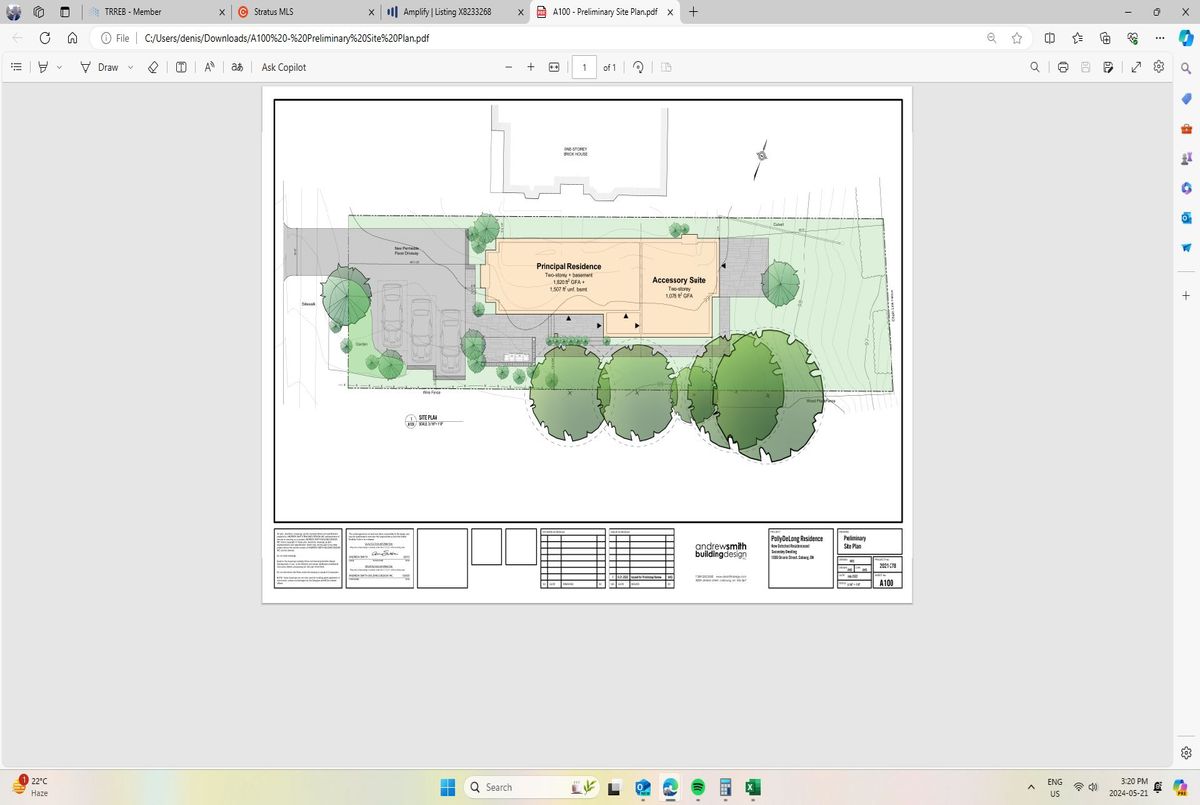Show hidden system tray icons chevron
Image resolution: width=1200 pixels, height=805 pixels.
[x=1030, y=787]
